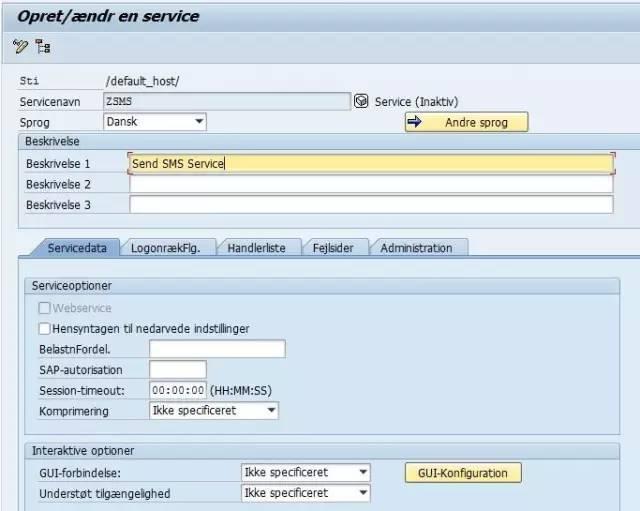Toggle the Webservice checkbox
The image size is (640, 511).
click(x=44, y=308)
